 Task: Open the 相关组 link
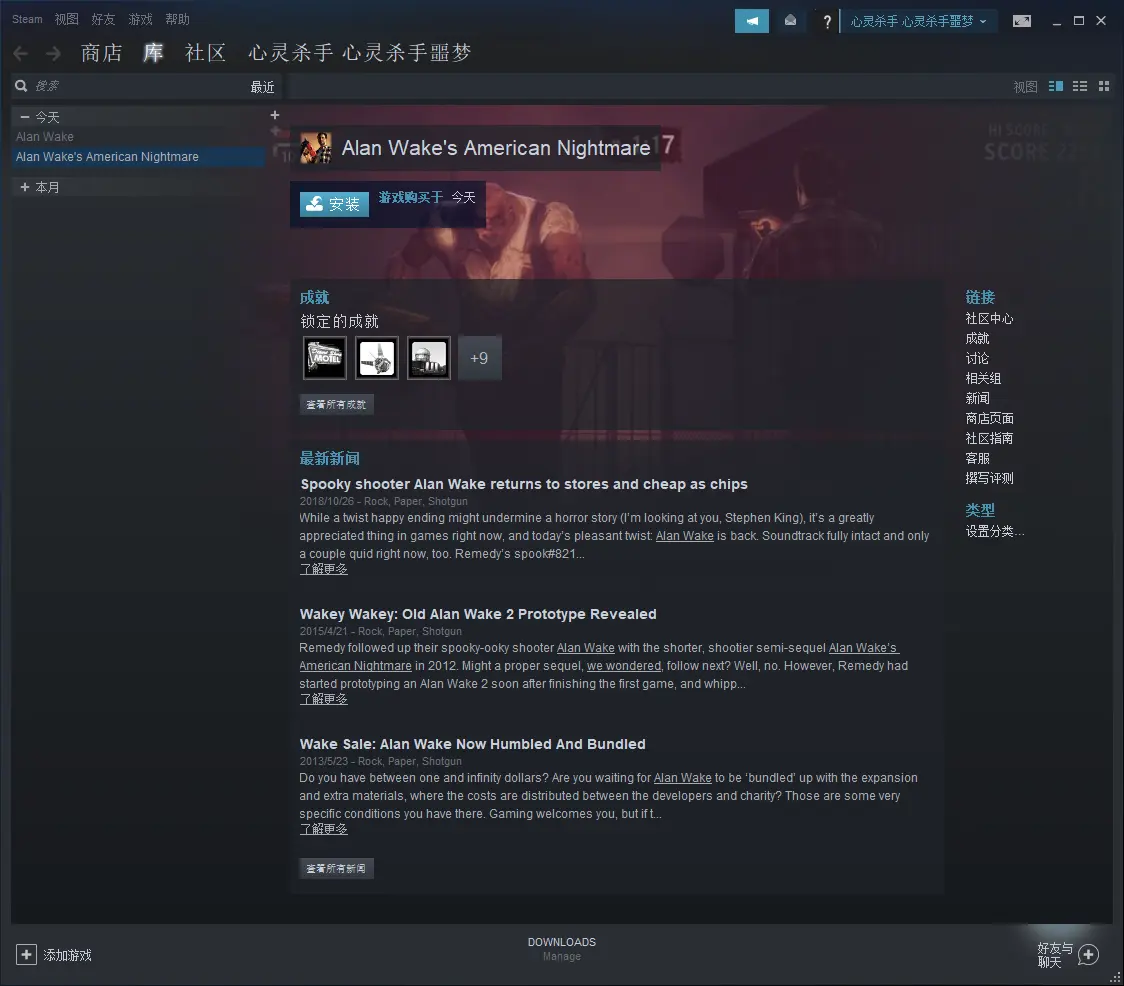pos(983,379)
